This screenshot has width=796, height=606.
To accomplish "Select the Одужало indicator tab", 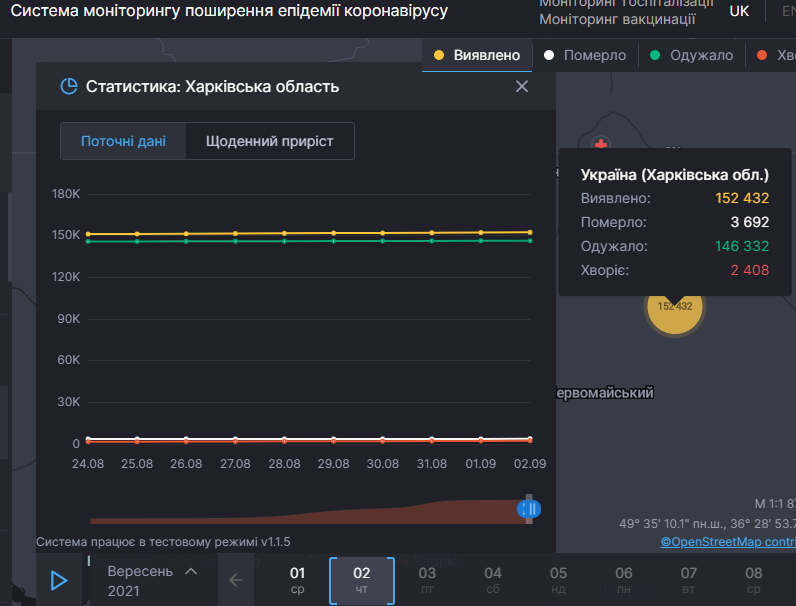I will (x=691, y=55).
